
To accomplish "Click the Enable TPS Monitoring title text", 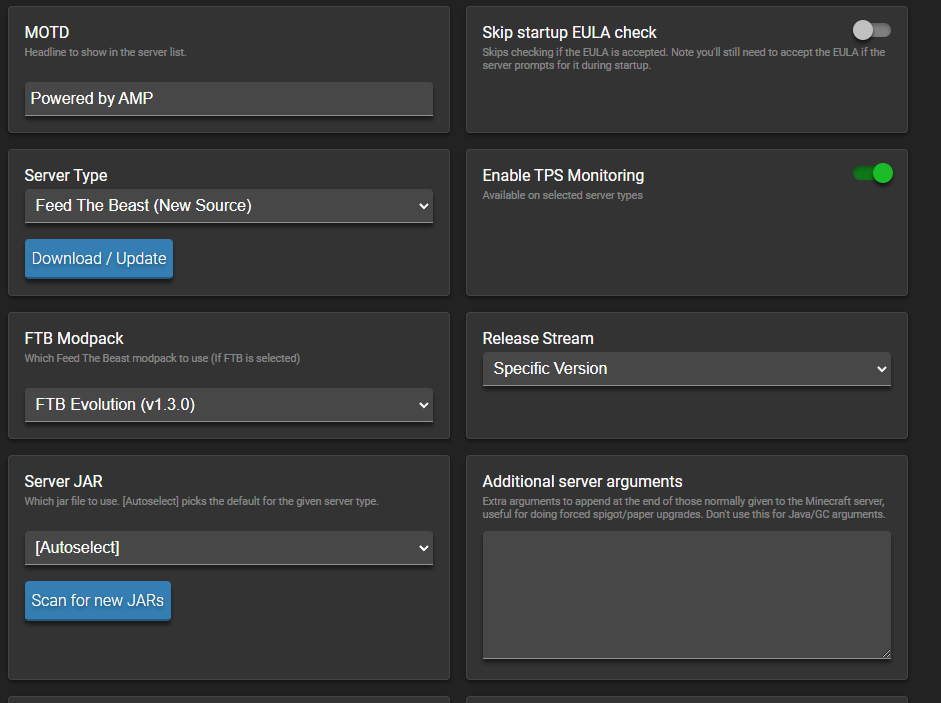I will (563, 176).
